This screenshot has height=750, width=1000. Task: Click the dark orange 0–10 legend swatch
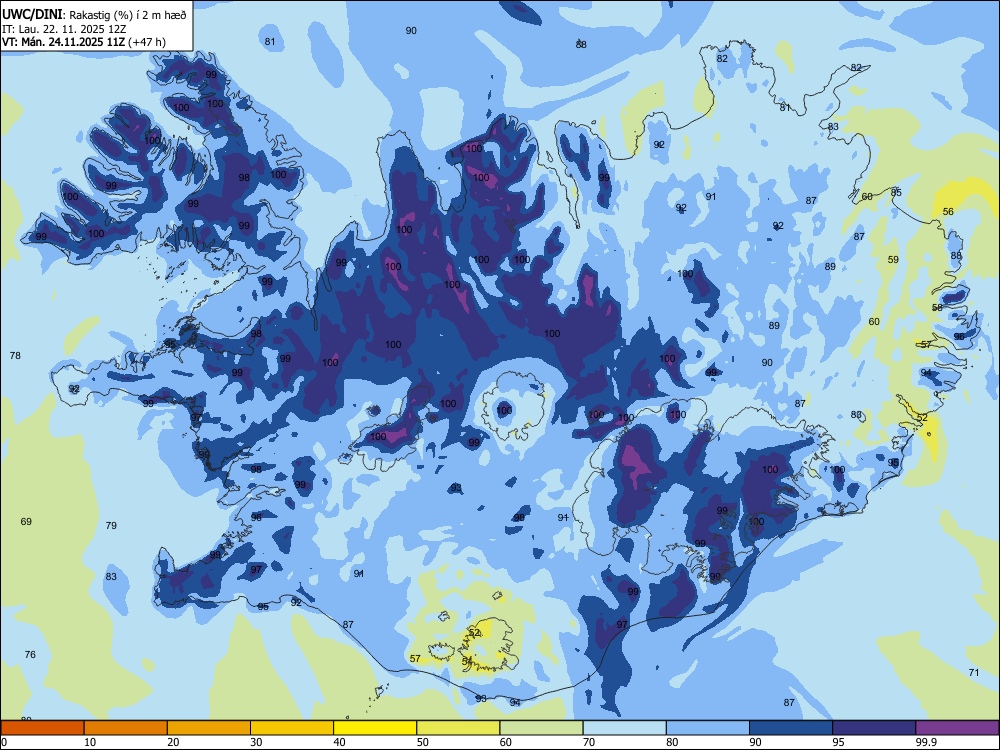click(42, 728)
